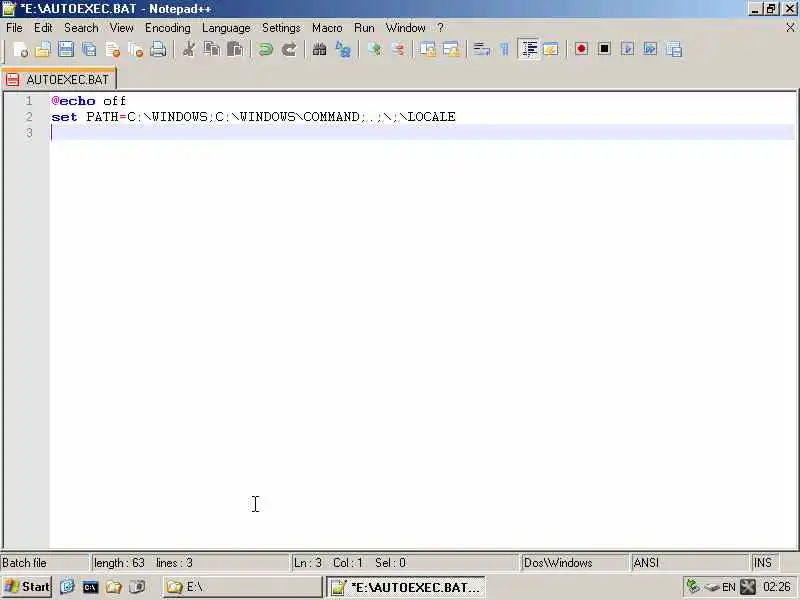Click the Replace toolbar icon
The height and width of the screenshot is (600, 800).
343,49
